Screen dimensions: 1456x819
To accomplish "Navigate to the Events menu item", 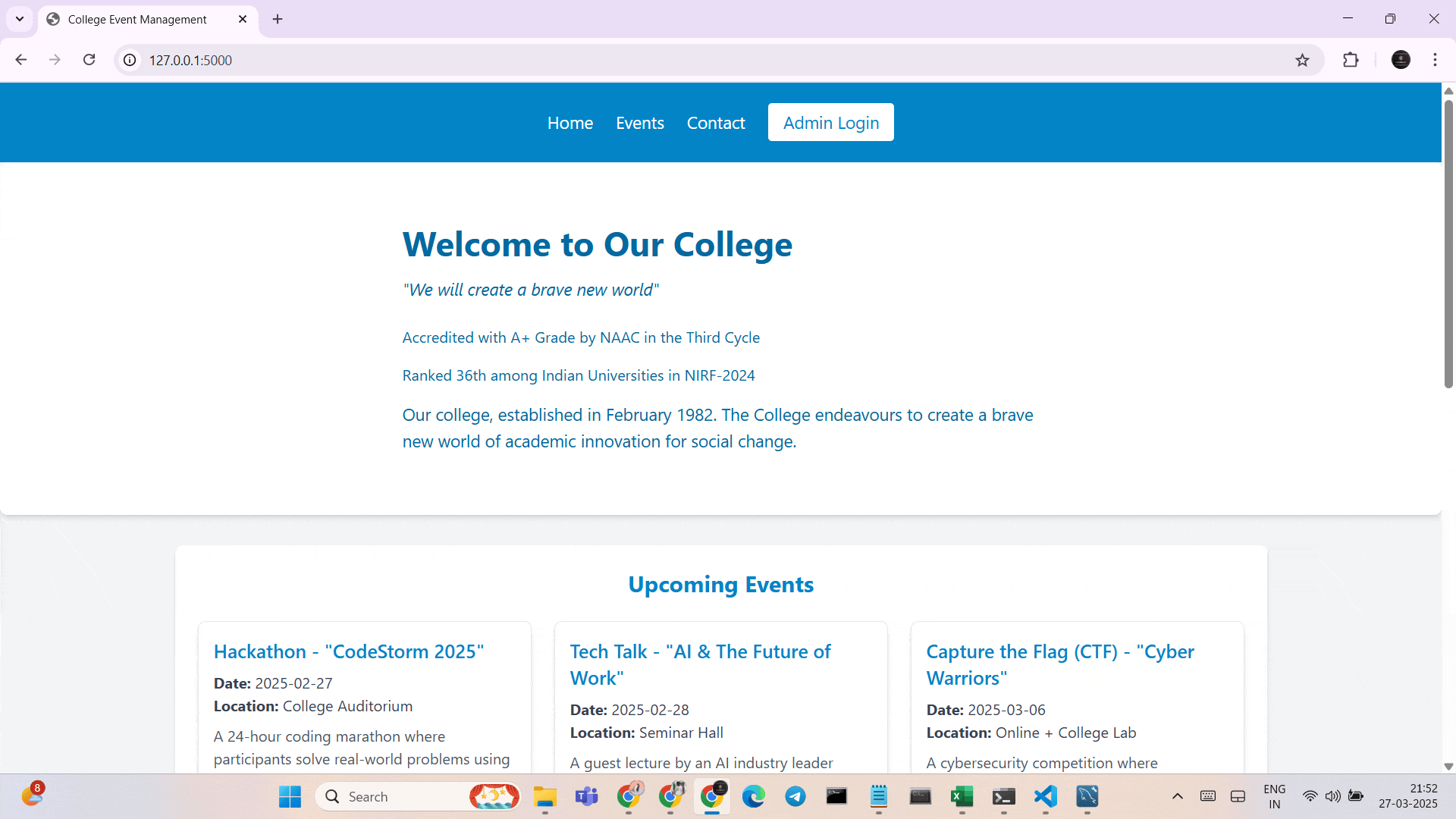I will click(x=639, y=123).
